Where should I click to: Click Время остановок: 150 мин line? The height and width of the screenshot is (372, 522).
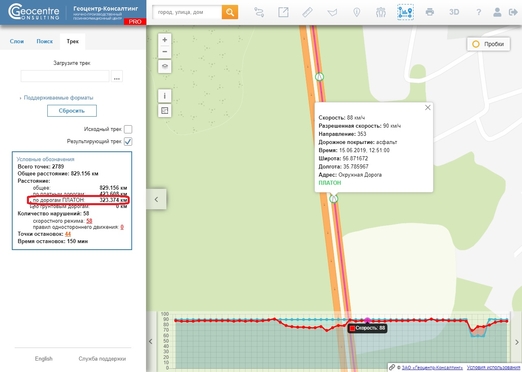[53, 241]
